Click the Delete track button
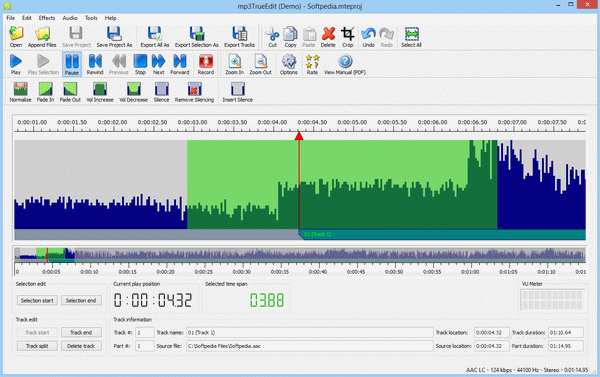The height and width of the screenshot is (377, 600). [81, 346]
